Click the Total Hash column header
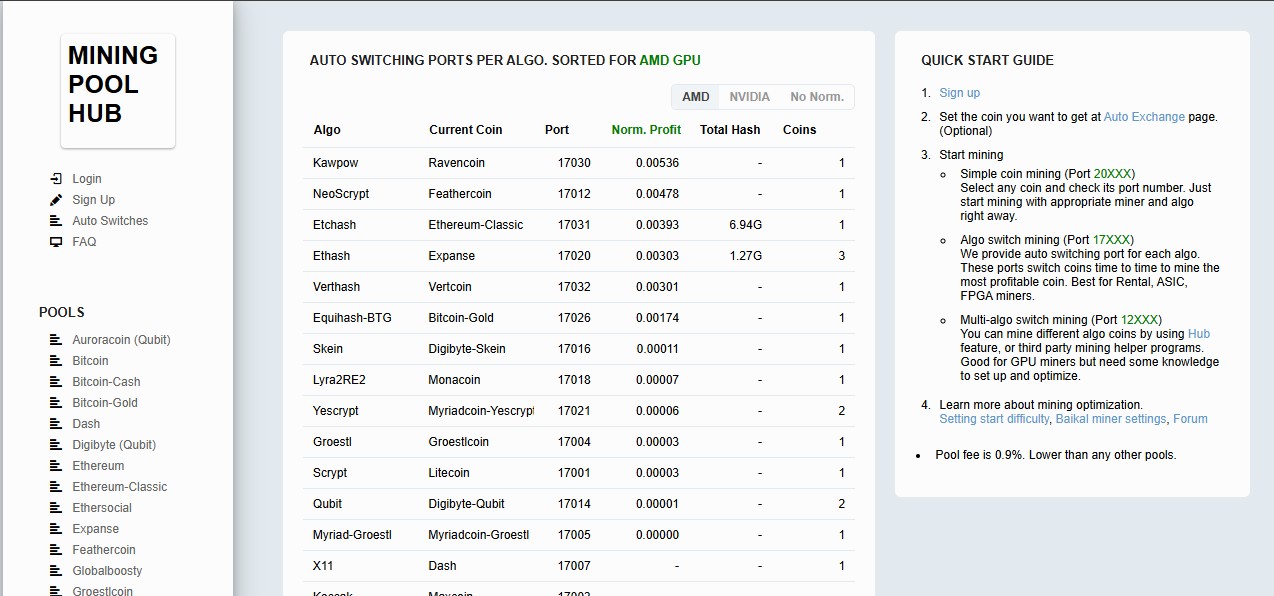The width and height of the screenshot is (1274, 596). [x=730, y=129]
